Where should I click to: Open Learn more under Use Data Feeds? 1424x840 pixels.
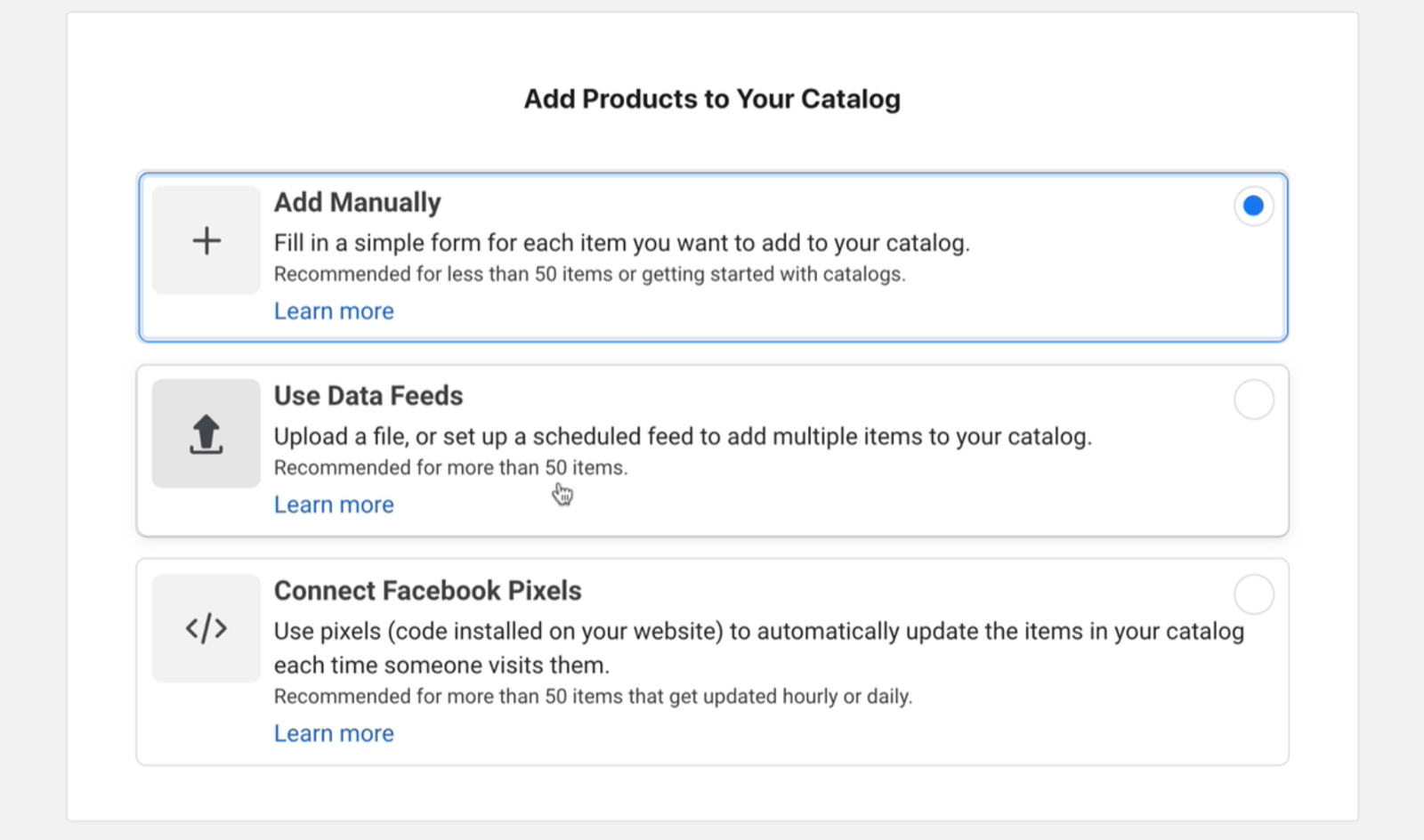pyautogui.click(x=334, y=505)
